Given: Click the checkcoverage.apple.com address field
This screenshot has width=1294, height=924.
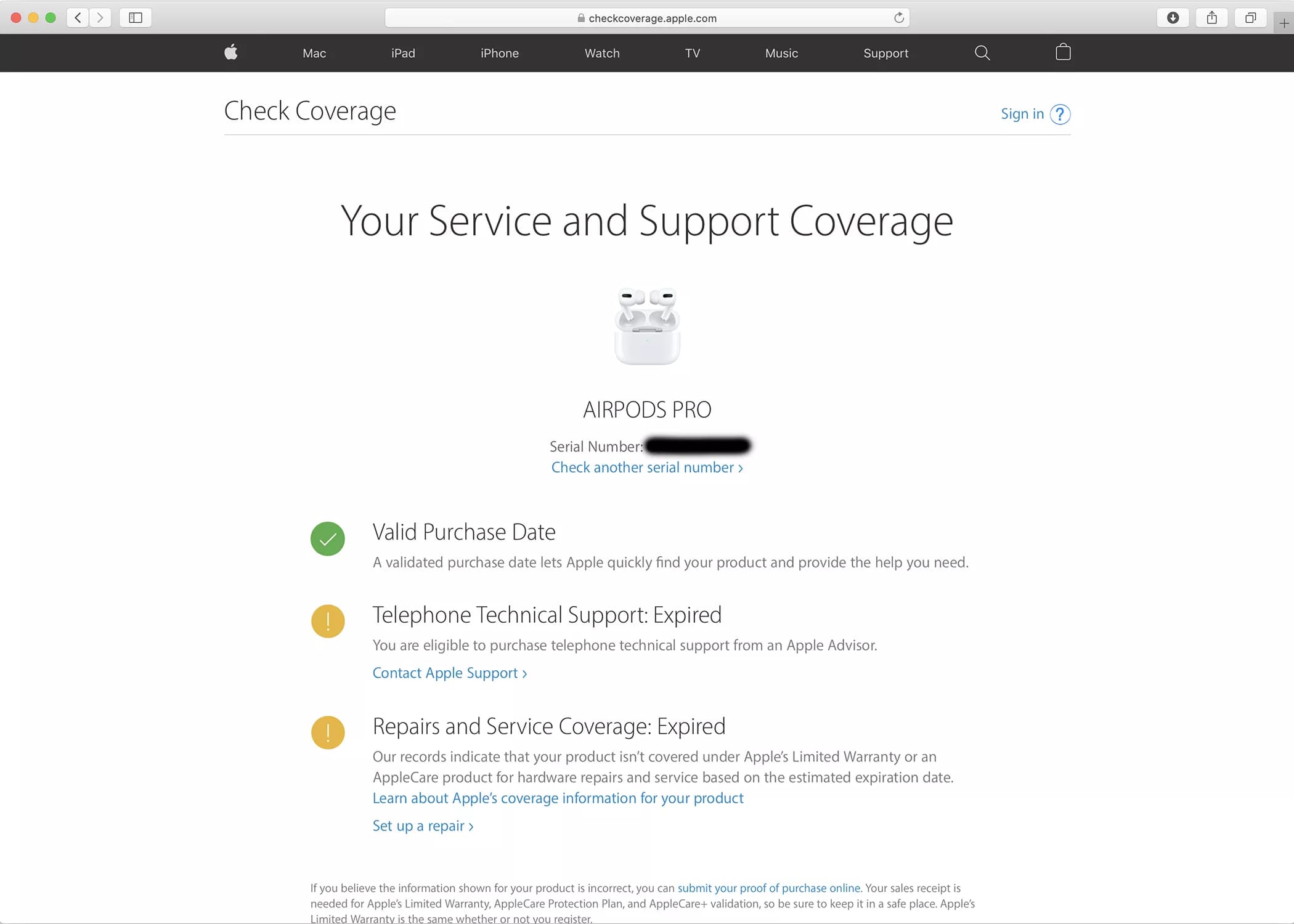Looking at the screenshot, I should pyautogui.click(x=647, y=18).
